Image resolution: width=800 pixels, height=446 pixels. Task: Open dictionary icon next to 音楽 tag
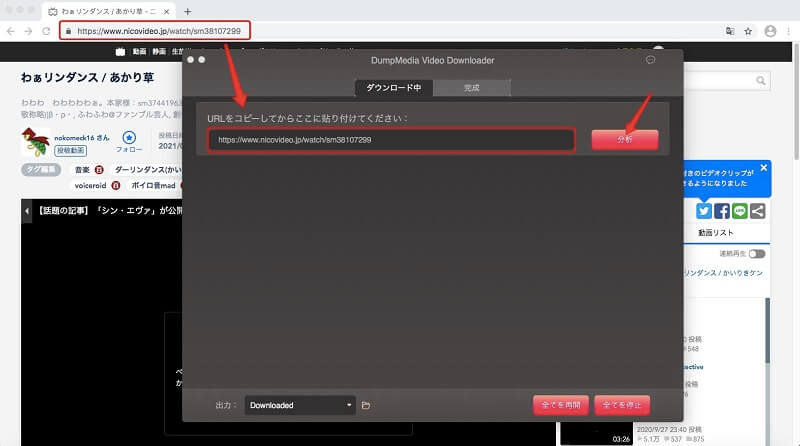click(99, 169)
